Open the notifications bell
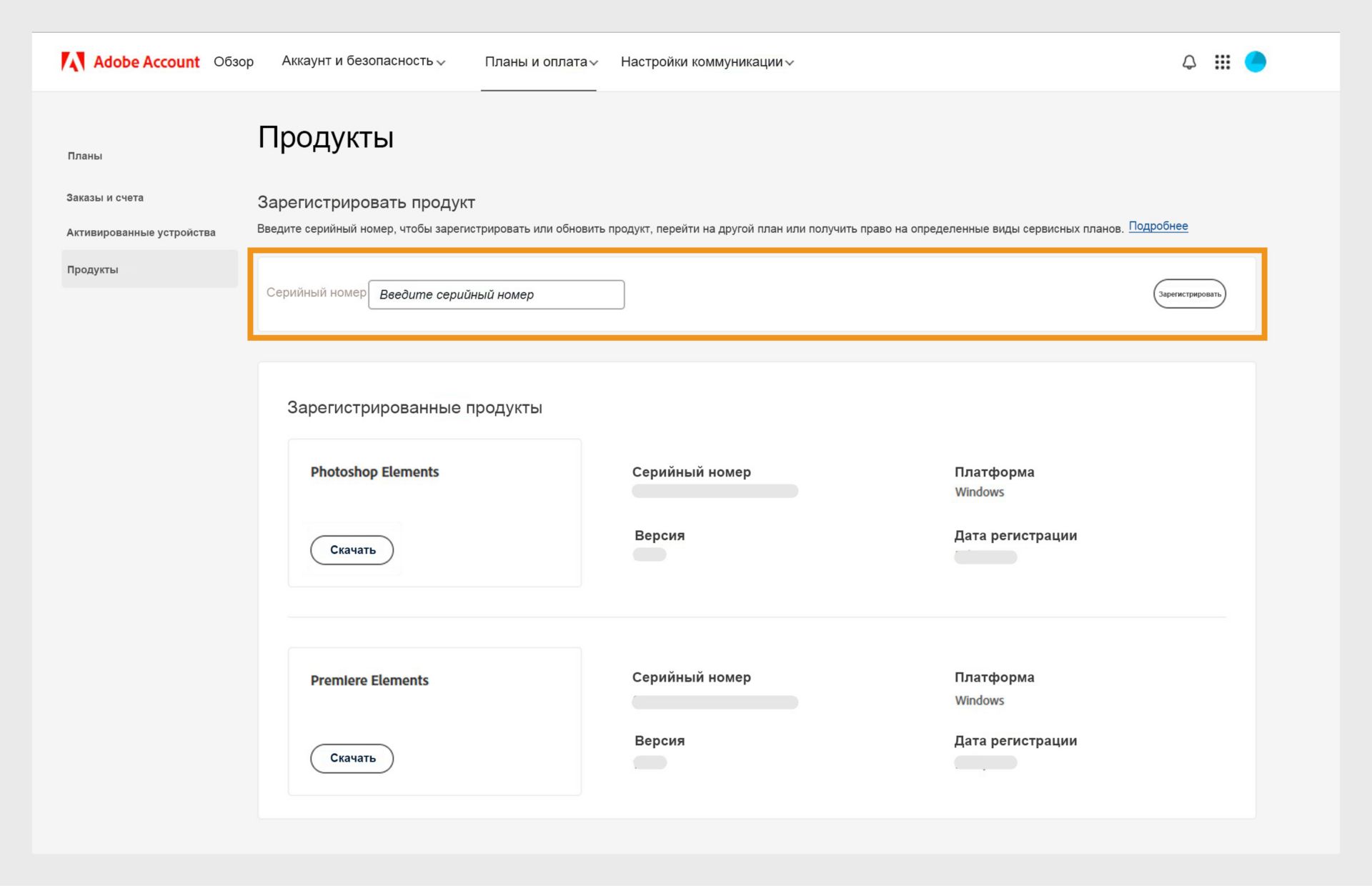This screenshot has height=886, width=1372. [1189, 62]
